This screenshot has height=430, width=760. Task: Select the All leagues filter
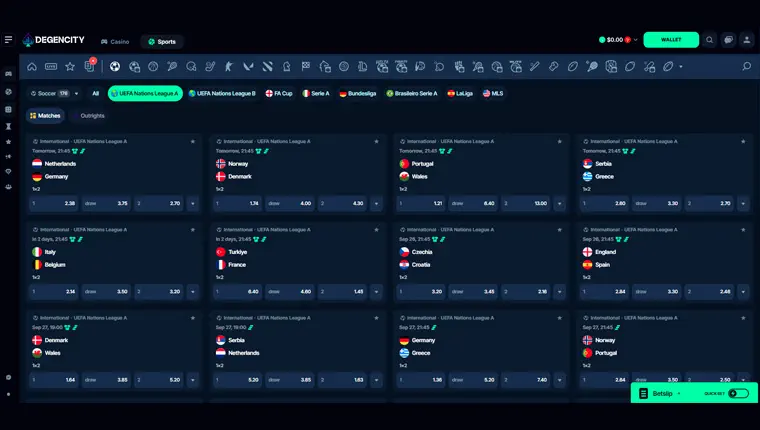(x=95, y=94)
